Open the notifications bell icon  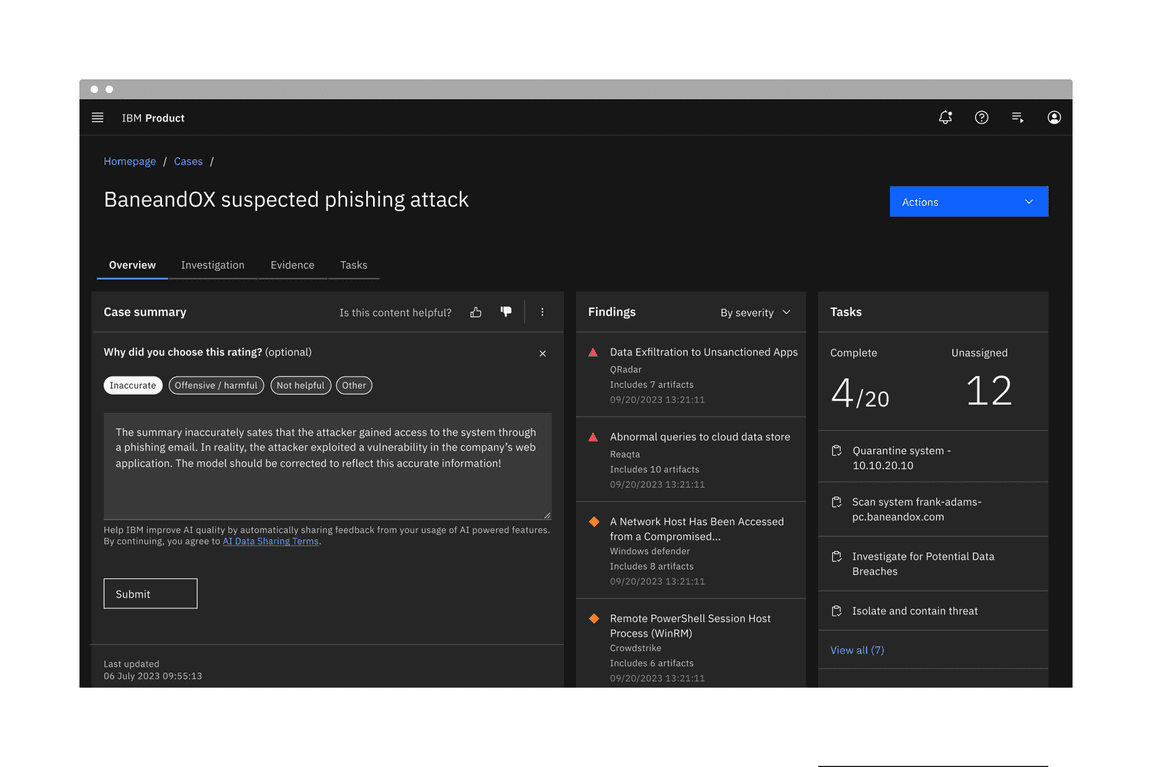pyautogui.click(x=945, y=117)
